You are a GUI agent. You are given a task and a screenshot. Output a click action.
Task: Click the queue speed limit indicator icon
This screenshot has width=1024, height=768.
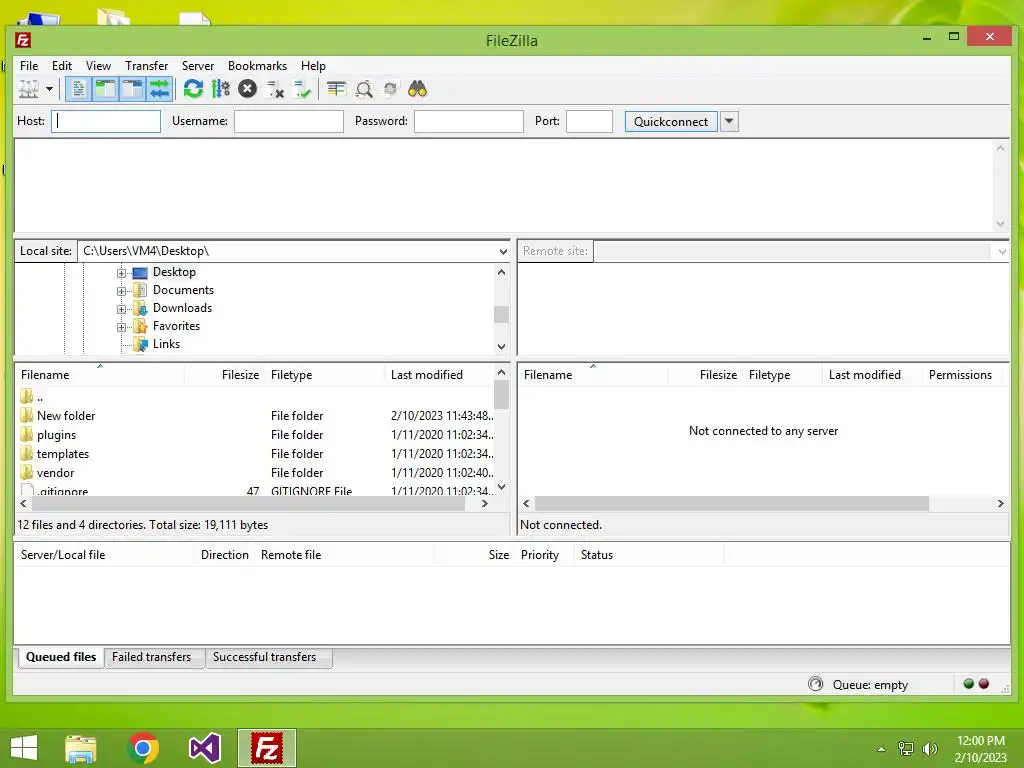click(x=816, y=684)
